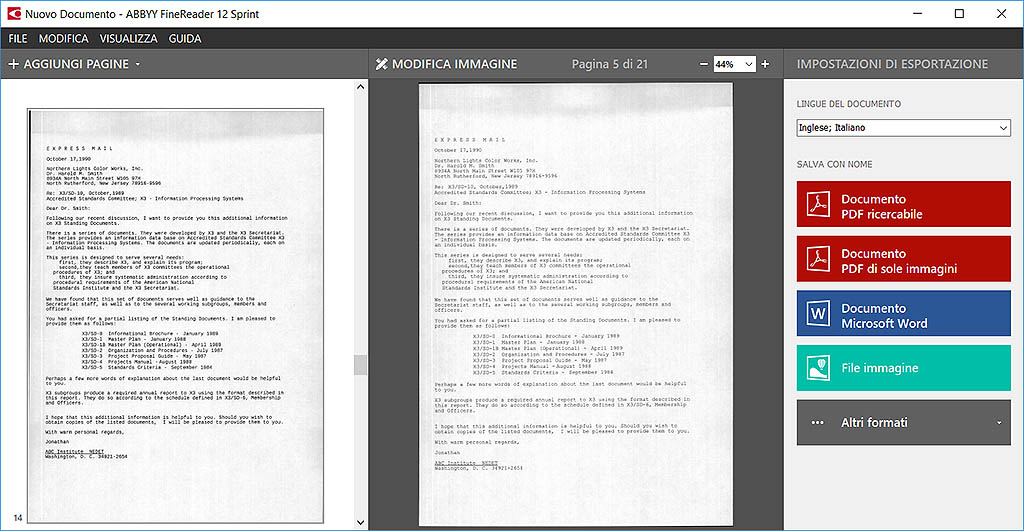Open the VISUALIZZA menu
1024x531 pixels.
(128, 38)
